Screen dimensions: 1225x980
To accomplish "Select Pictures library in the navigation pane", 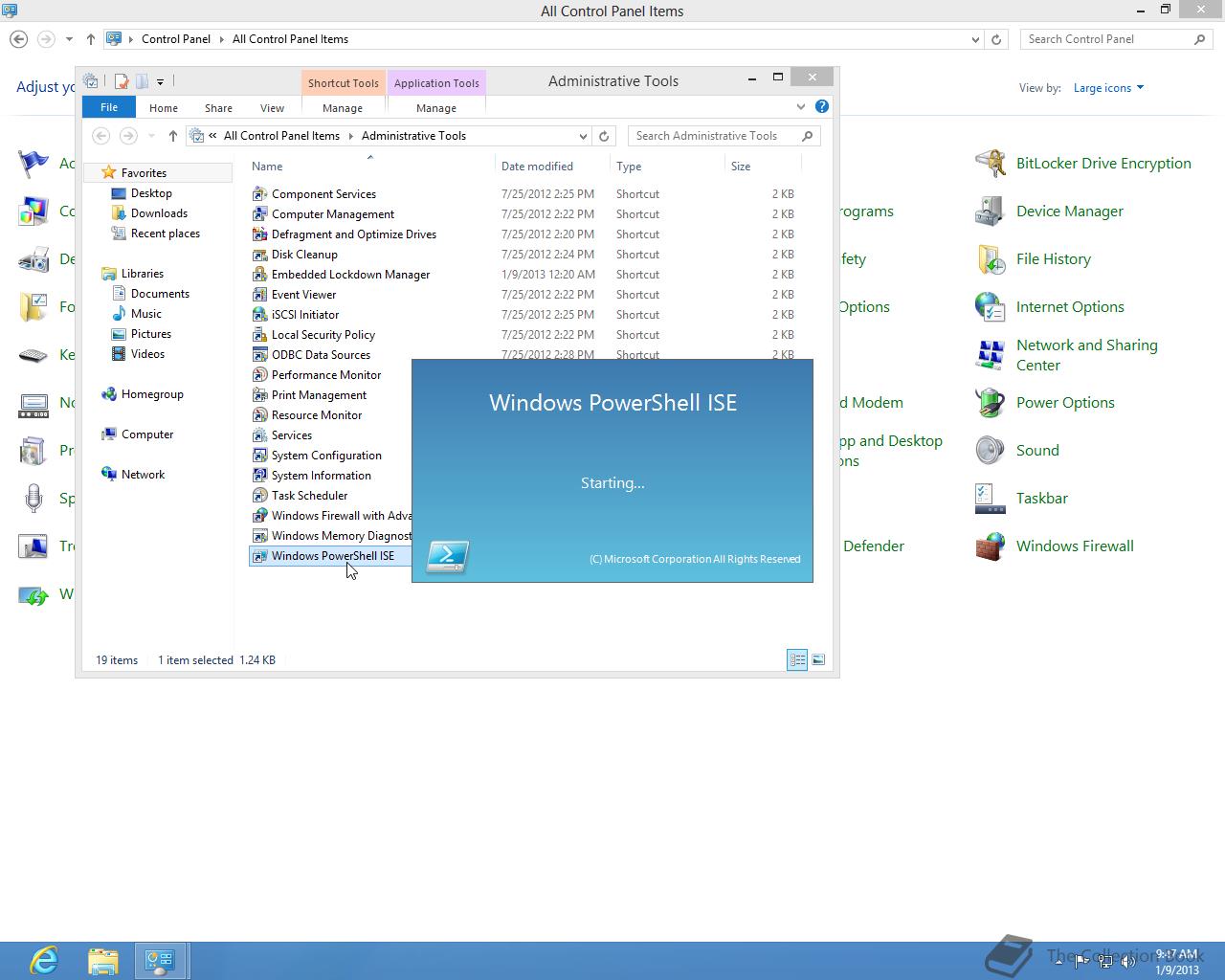I will point(151,334).
